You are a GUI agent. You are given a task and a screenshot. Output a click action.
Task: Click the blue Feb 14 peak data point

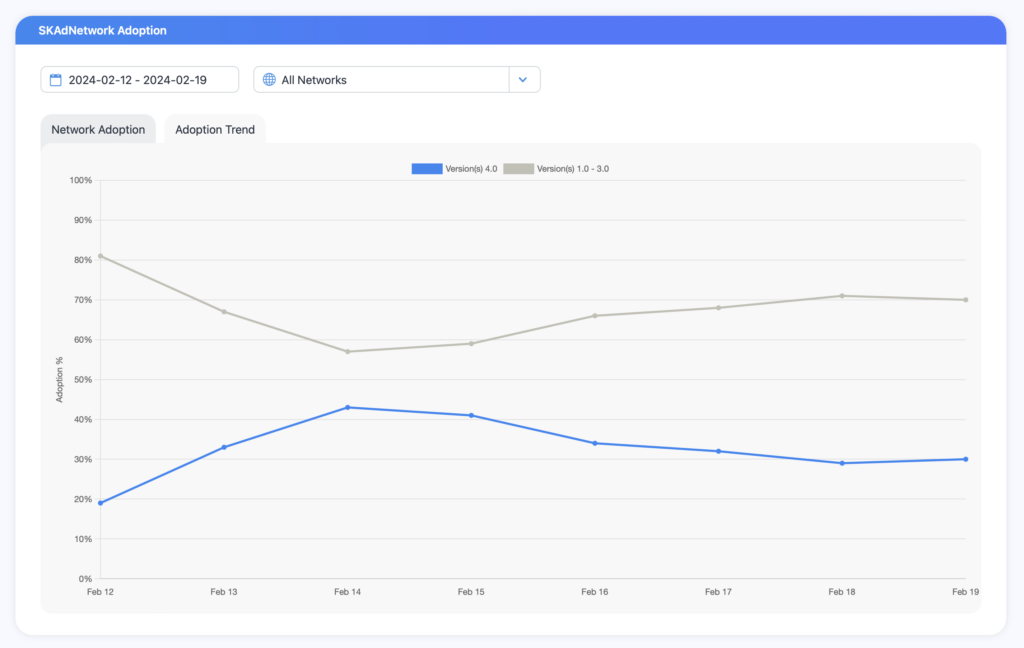(347, 408)
